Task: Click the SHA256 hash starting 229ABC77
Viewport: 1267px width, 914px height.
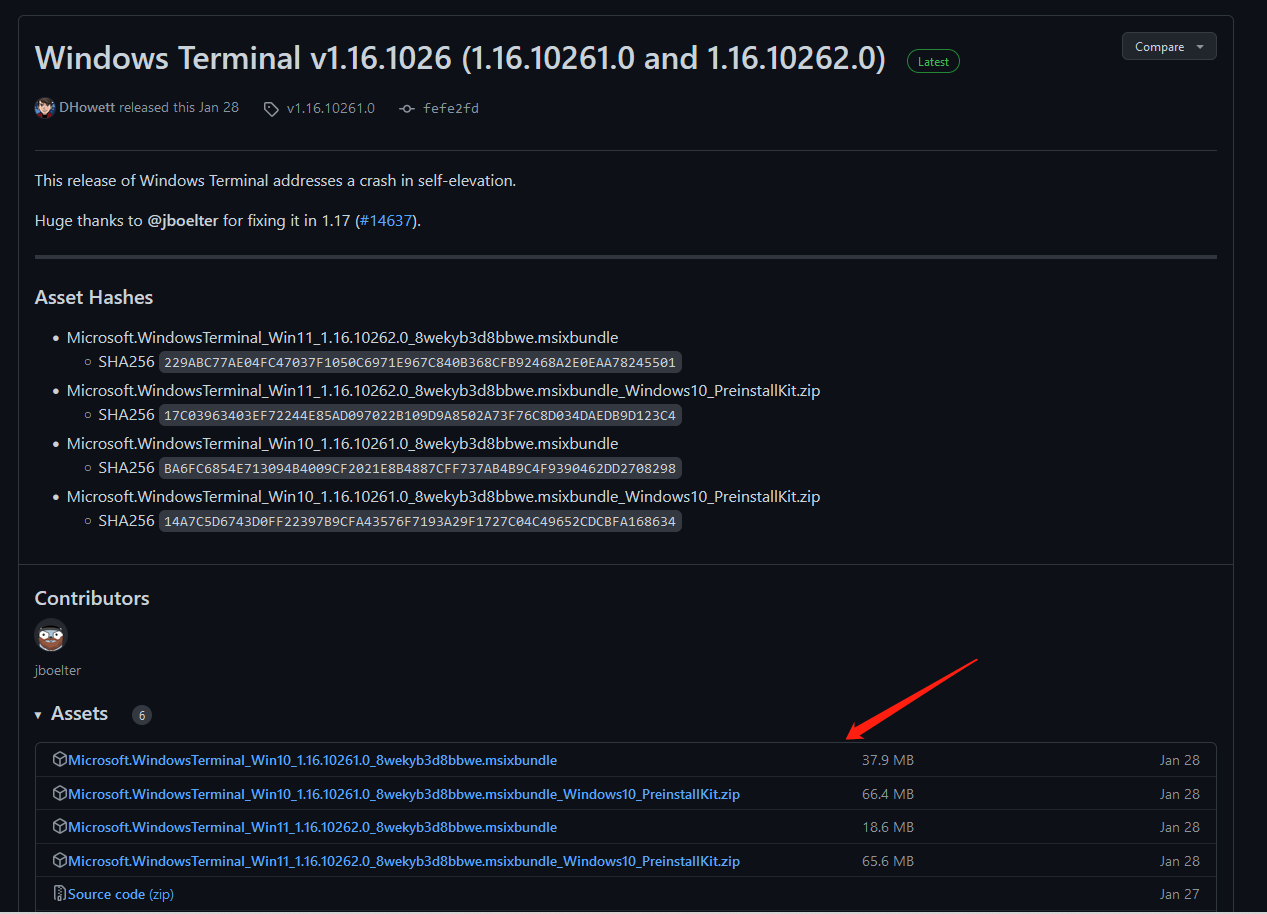Action: 420,362
